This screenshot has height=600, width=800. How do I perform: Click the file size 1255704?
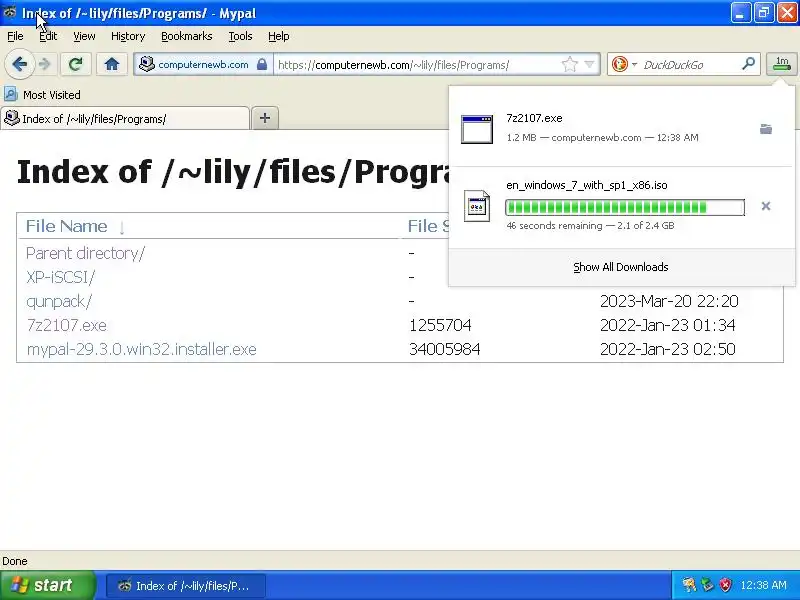(x=440, y=325)
